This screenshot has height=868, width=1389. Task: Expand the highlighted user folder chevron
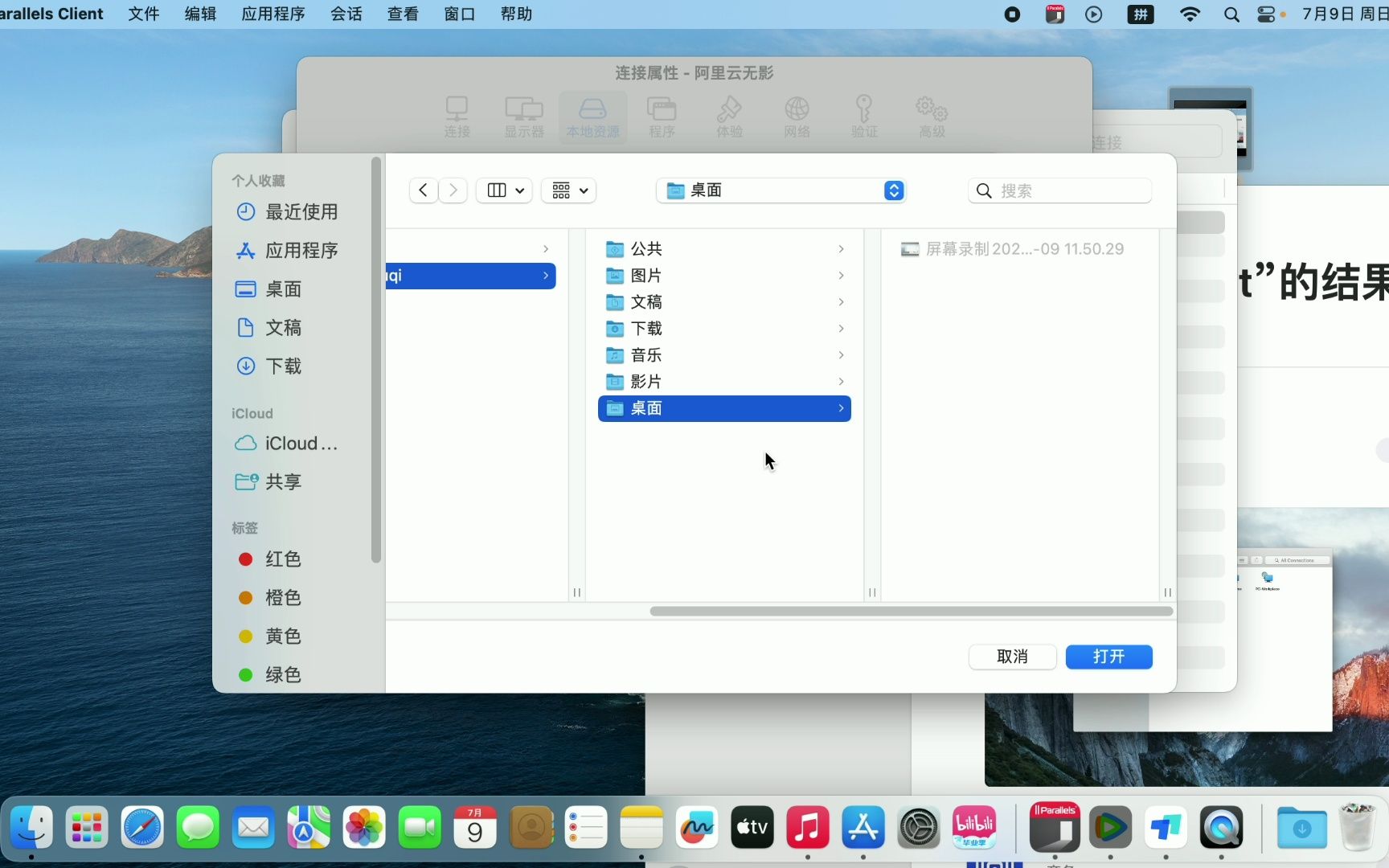pyautogui.click(x=546, y=276)
